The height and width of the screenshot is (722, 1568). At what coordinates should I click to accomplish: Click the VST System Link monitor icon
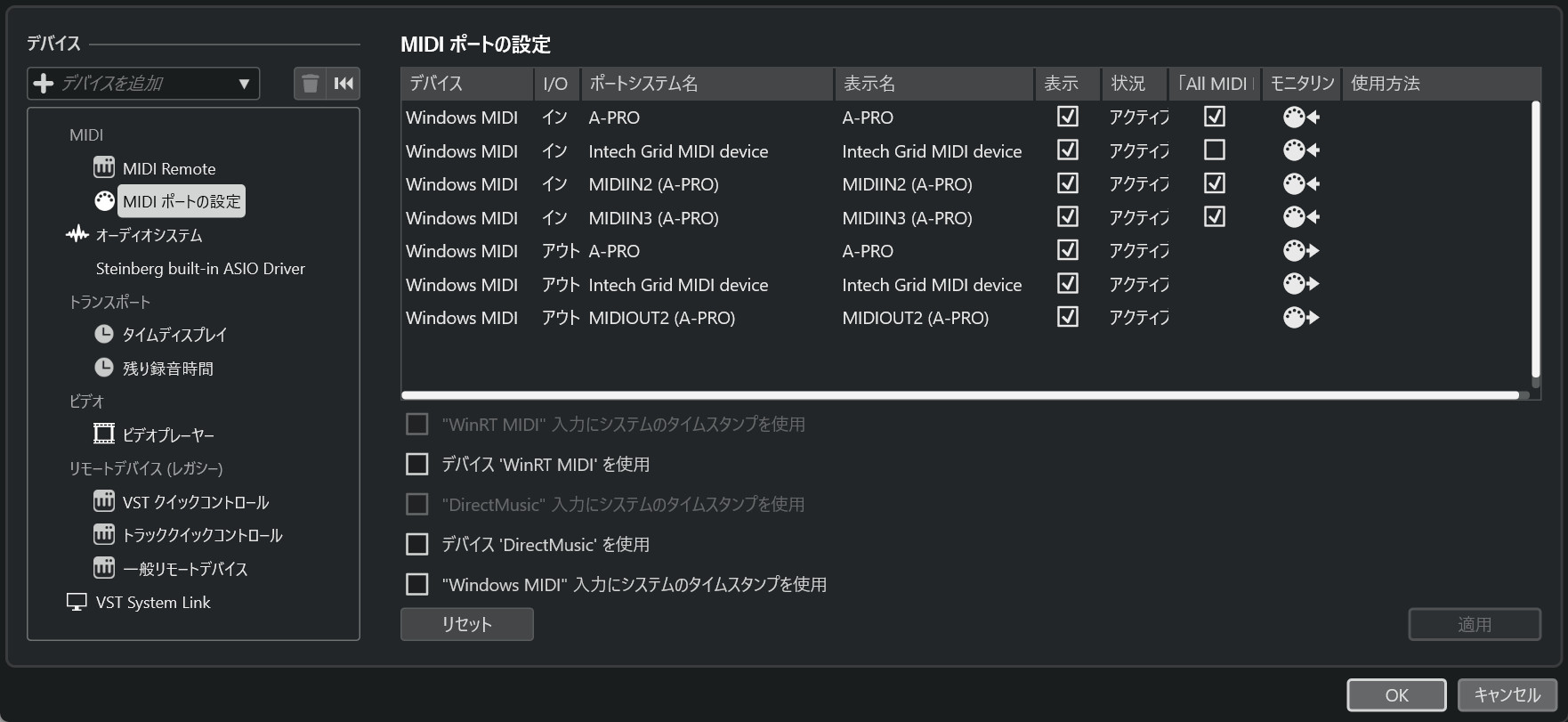(x=77, y=602)
